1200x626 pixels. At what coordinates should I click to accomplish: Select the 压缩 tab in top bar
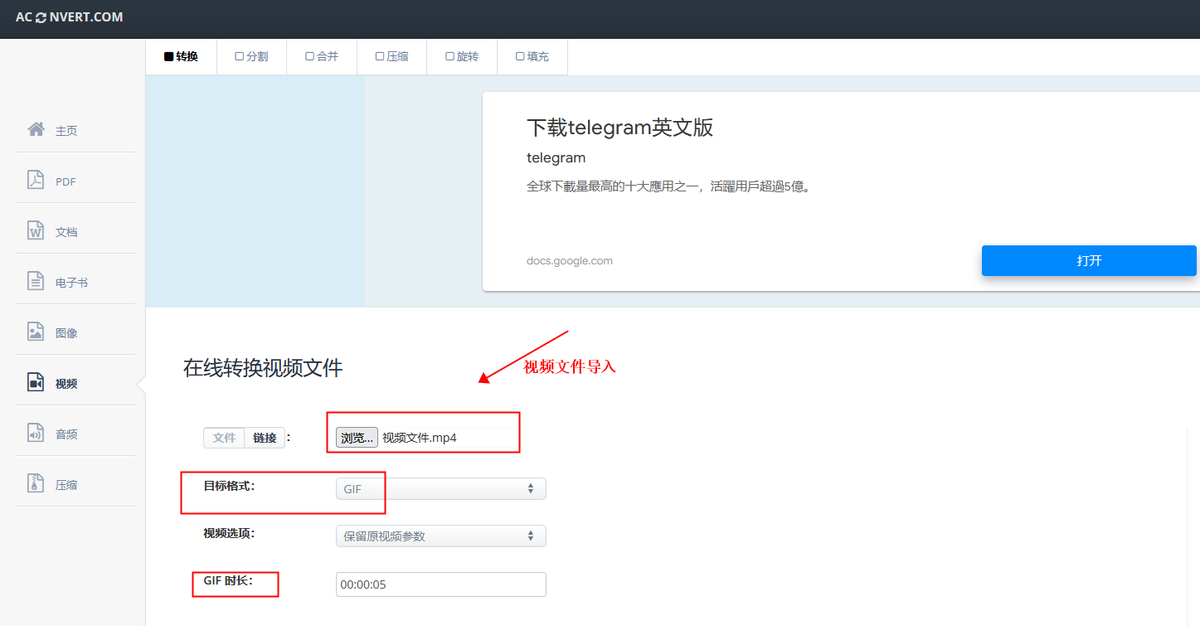tap(391, 57)
